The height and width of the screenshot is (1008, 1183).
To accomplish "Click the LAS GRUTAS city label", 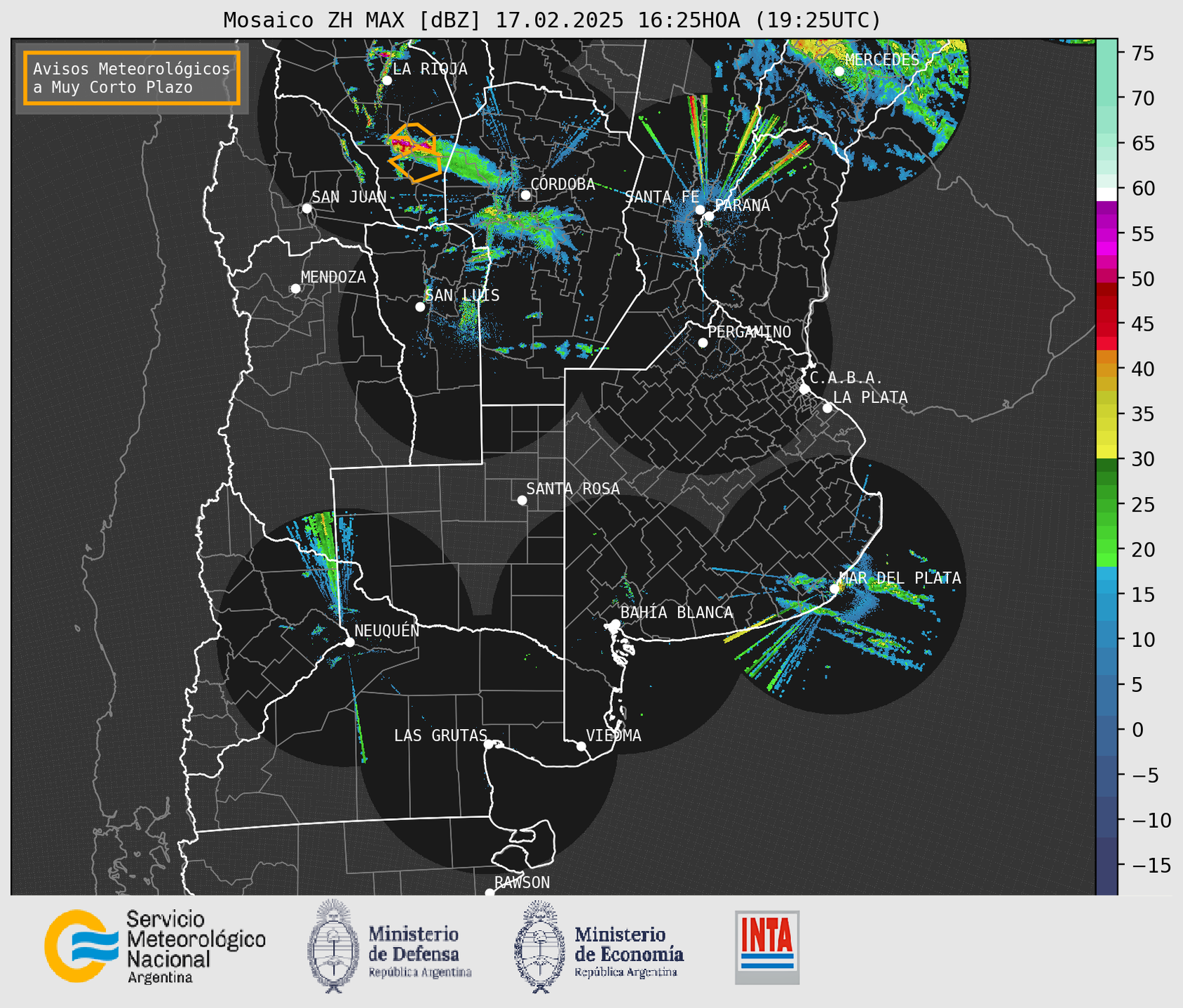I will pyautogui.click(x=440, y=735).
